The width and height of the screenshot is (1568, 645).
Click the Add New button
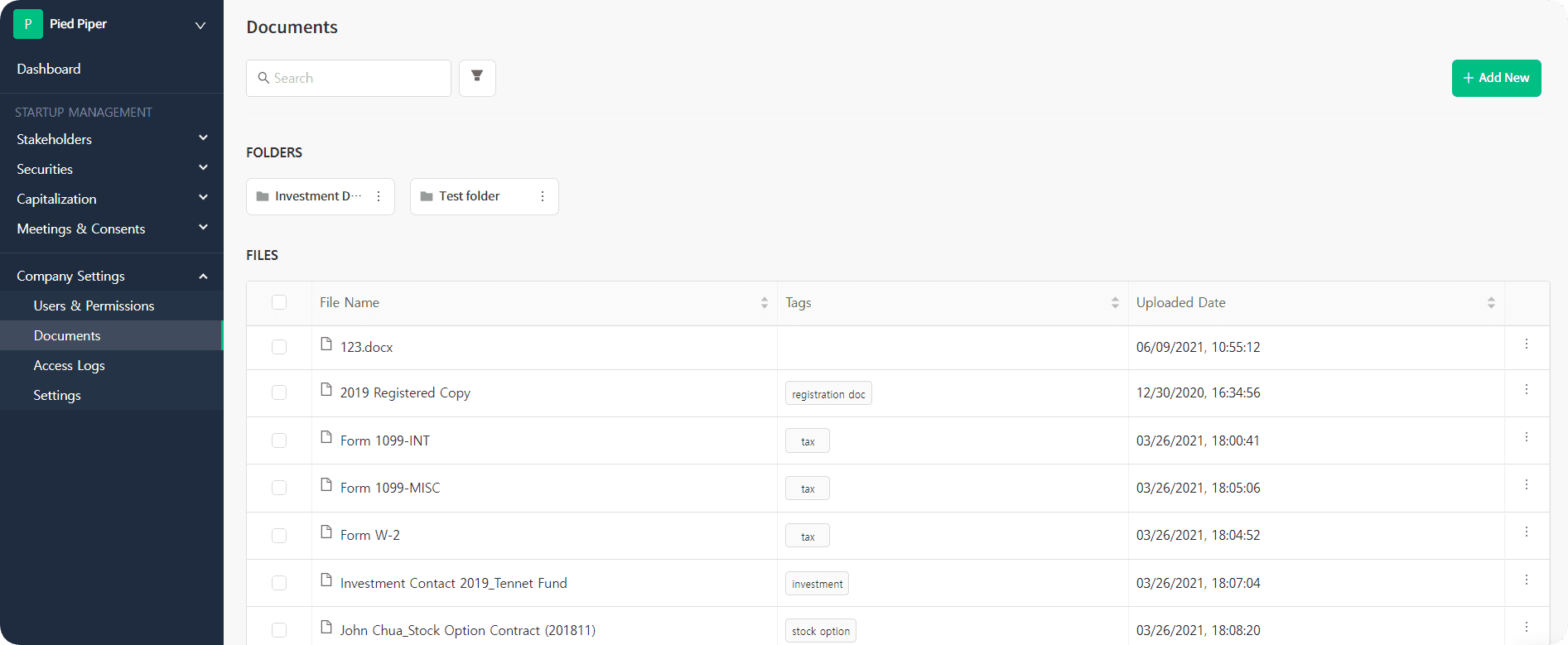(1496, 78)
